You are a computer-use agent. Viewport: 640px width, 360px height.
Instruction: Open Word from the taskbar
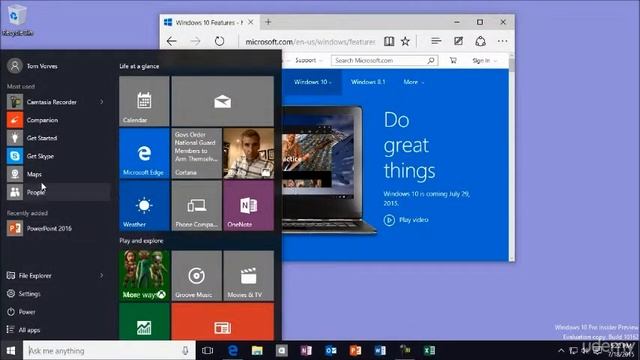pyautogui.click(x=380, y=350)
